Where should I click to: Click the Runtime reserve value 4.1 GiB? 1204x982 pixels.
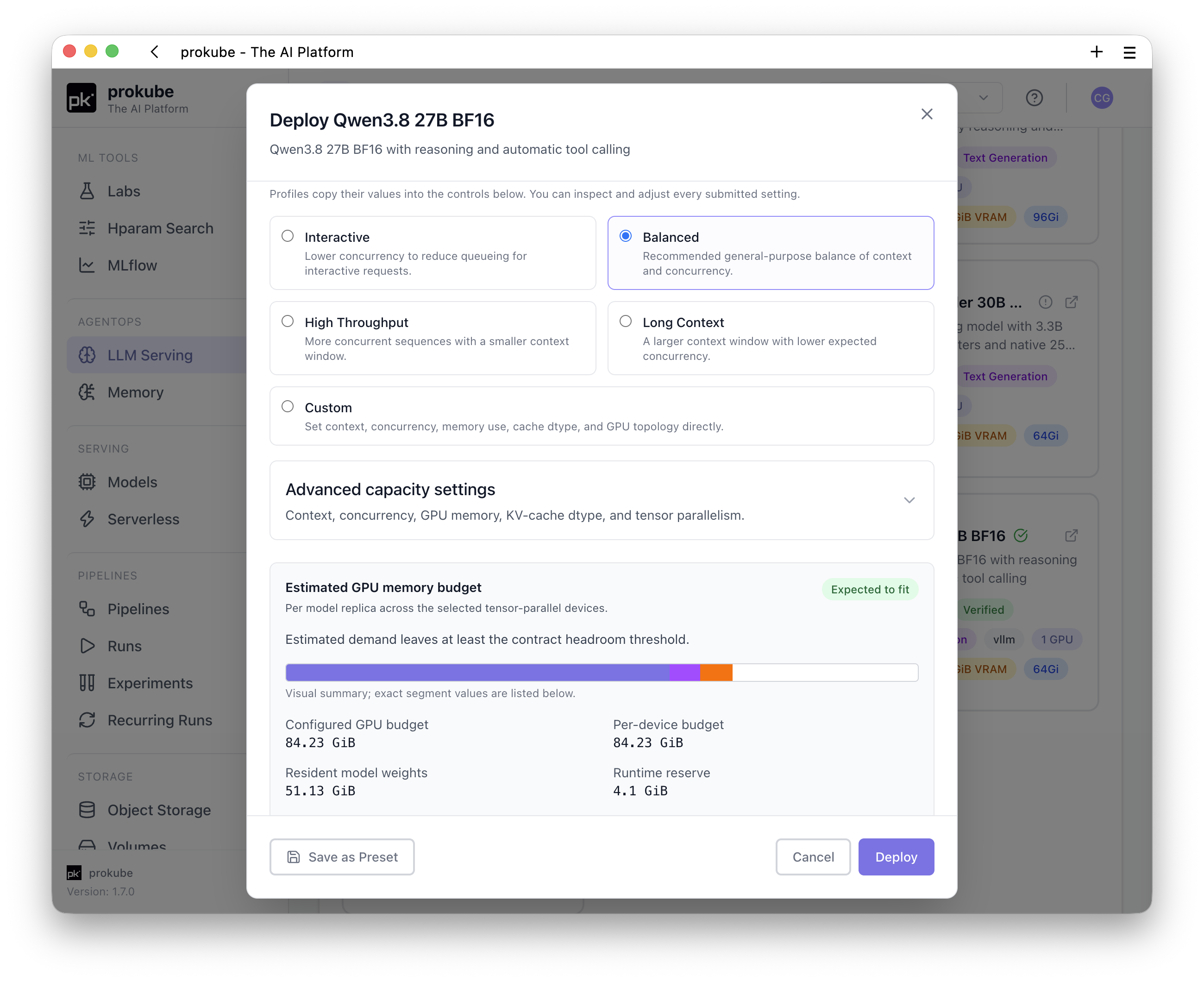pos(640,791)
